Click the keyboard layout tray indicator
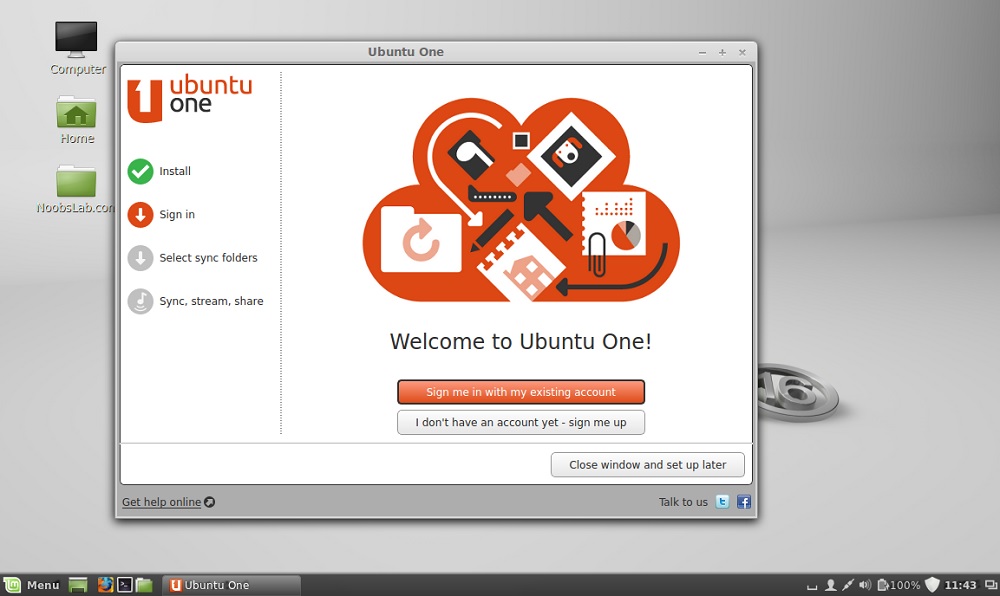The height and width of the screenshot is (596, 1000). 812,586
